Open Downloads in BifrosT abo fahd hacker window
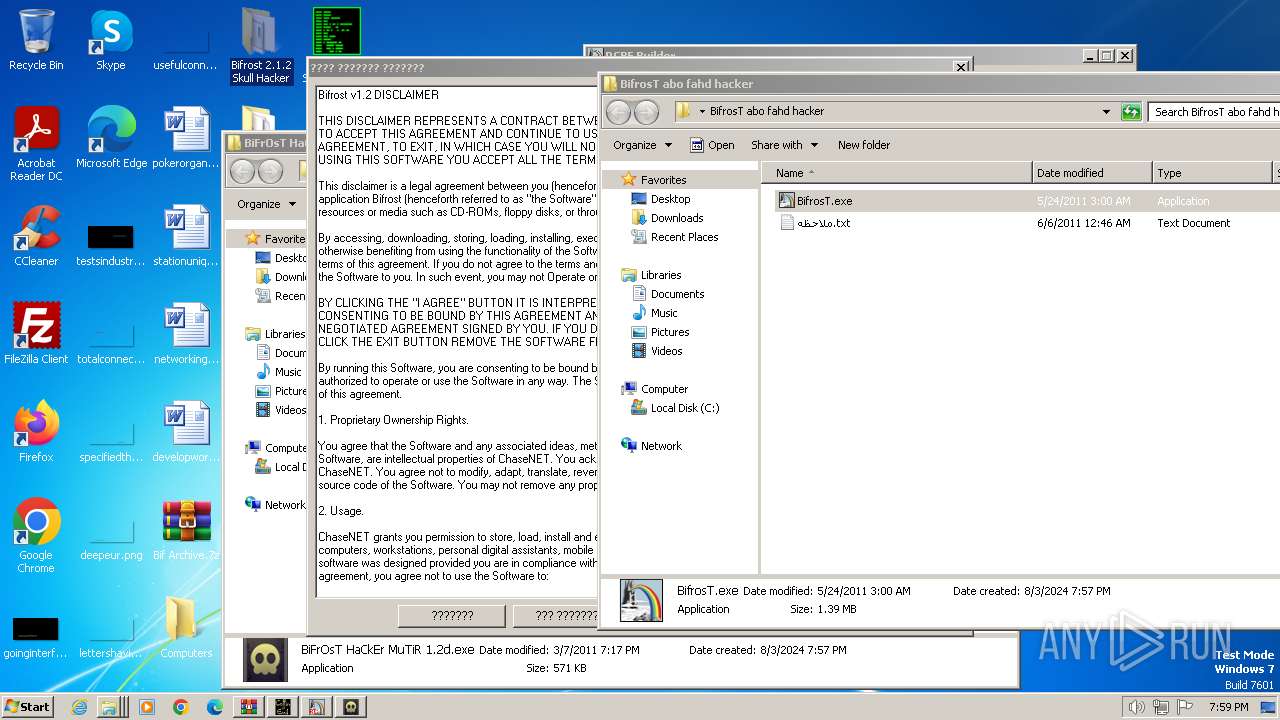The width and height of the screenshot is (1280, 720). click(x=677, y=218)
